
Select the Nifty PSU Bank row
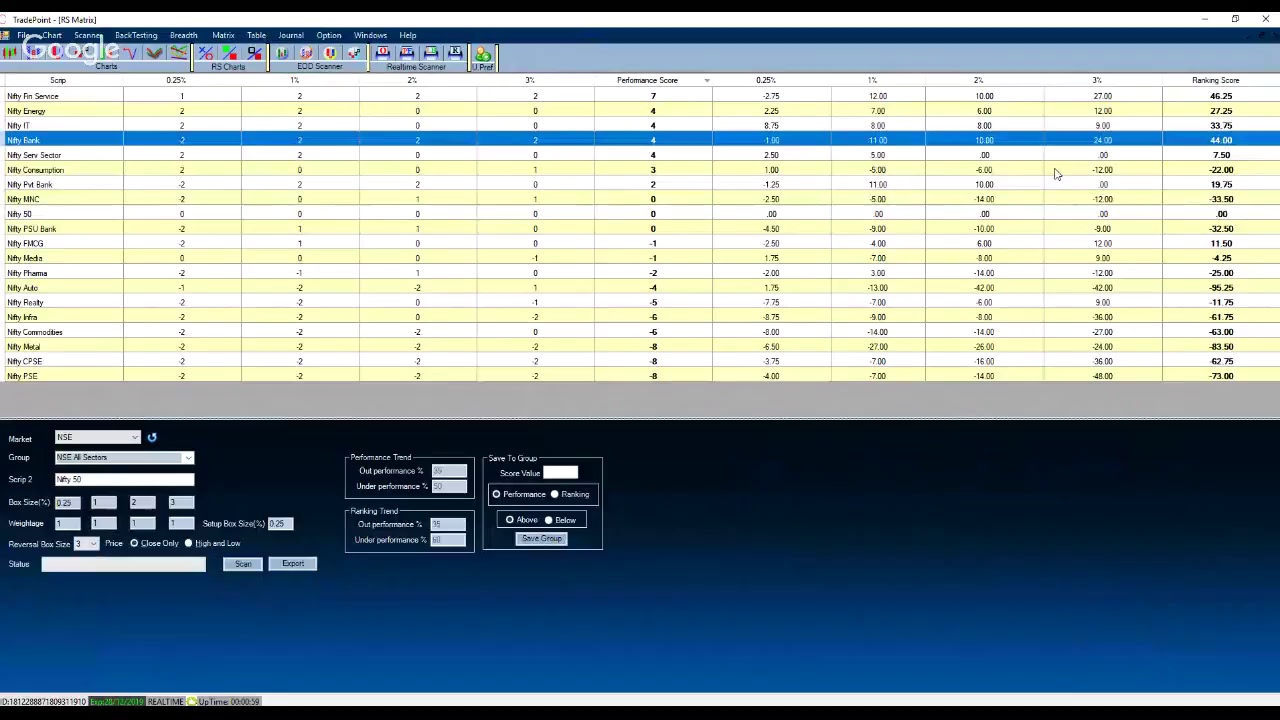pos(640,229)
